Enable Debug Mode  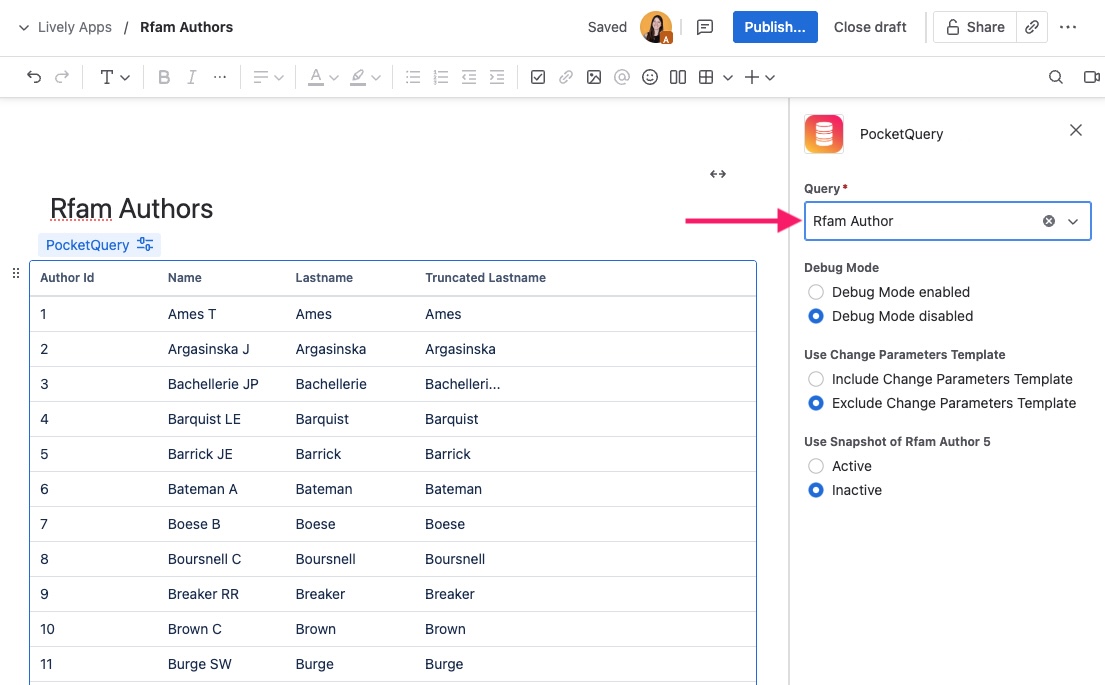coord(815,292)
